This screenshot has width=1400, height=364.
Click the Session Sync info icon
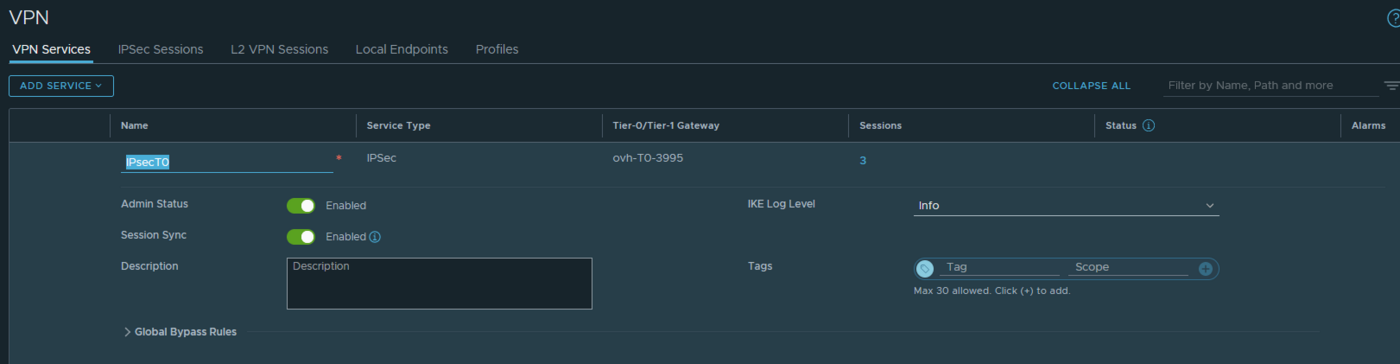(375, 237)
